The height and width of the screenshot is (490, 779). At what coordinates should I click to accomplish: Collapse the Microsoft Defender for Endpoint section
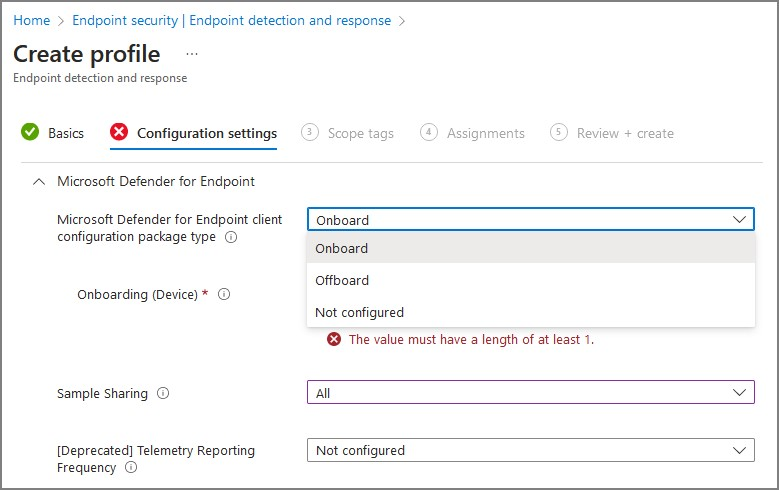(x=39, y=182)
